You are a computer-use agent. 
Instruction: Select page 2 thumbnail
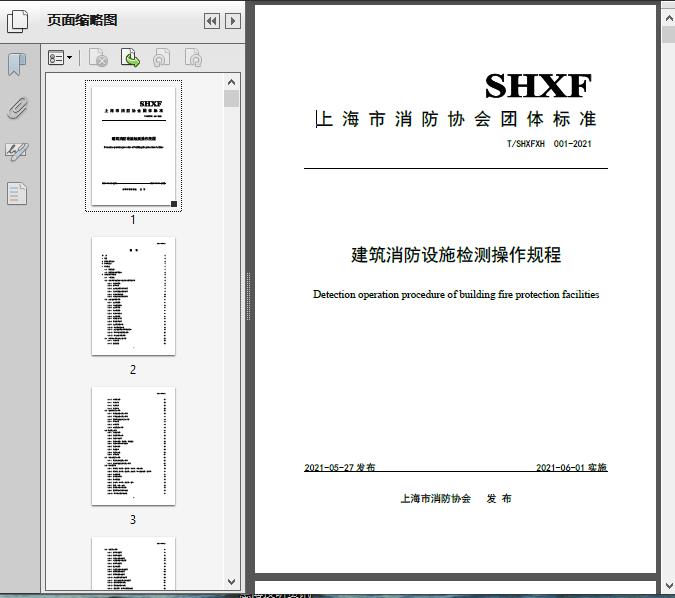point(133,296)
